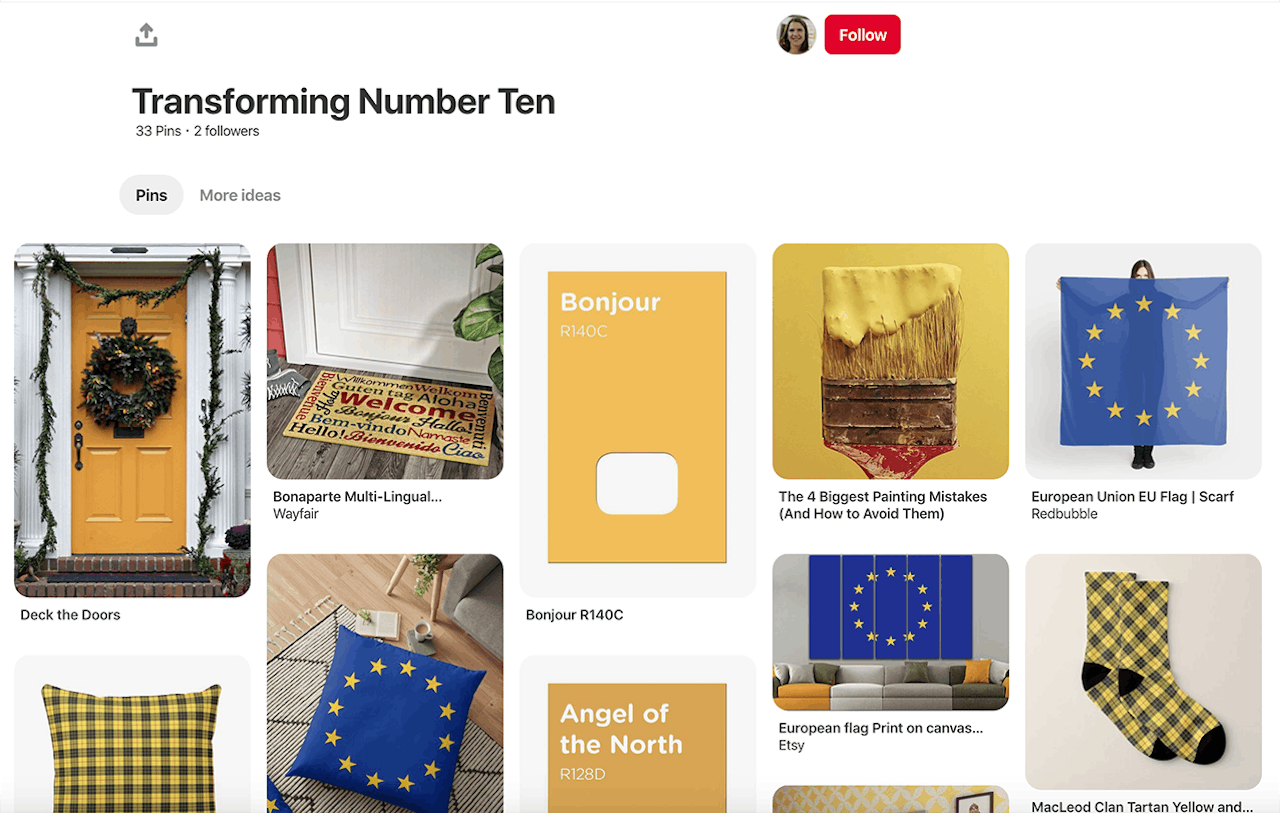This screenshot has height=813, width=1280.
Task: Open the multilingual Welcome doormat pin
Action: [385, 361]
